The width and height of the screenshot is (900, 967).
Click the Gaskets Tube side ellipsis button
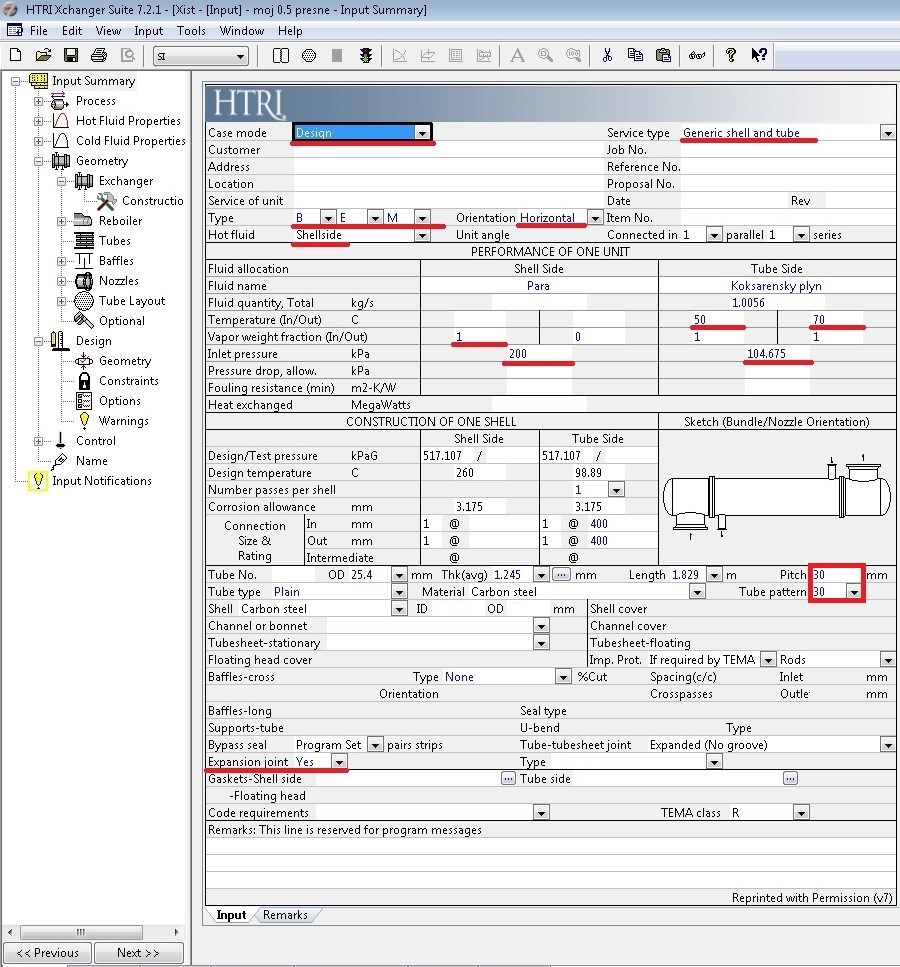click(x=790, y=779)
